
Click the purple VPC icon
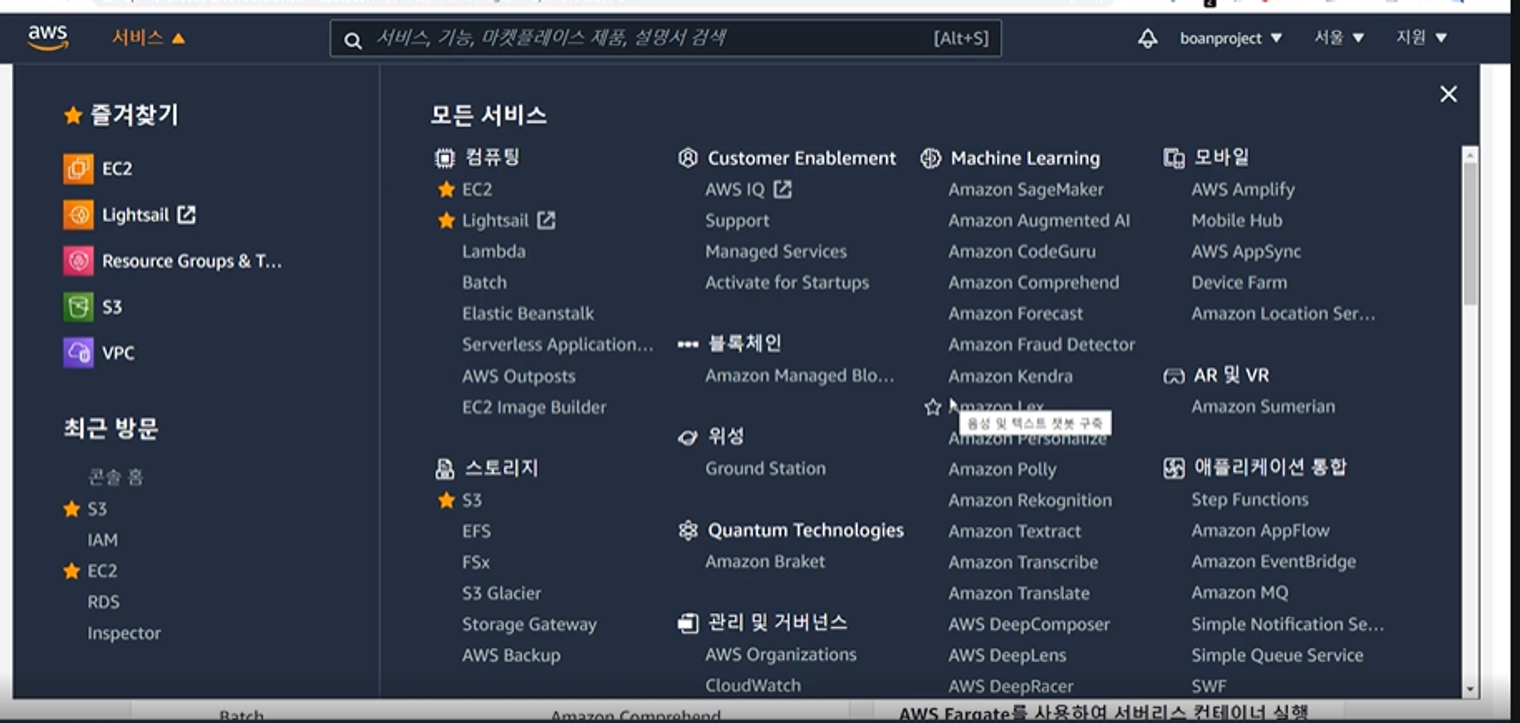[78, 353]
